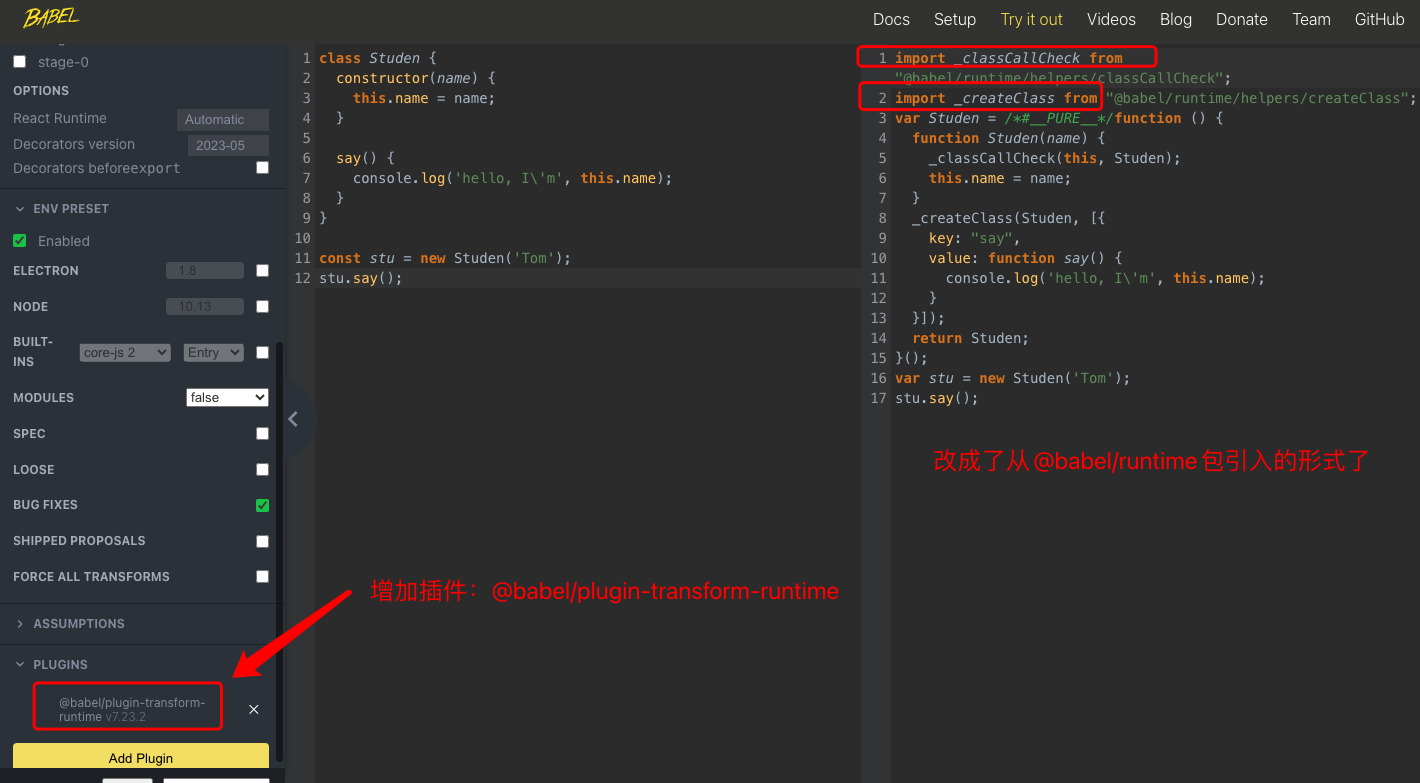Open the Team page

1311,19
